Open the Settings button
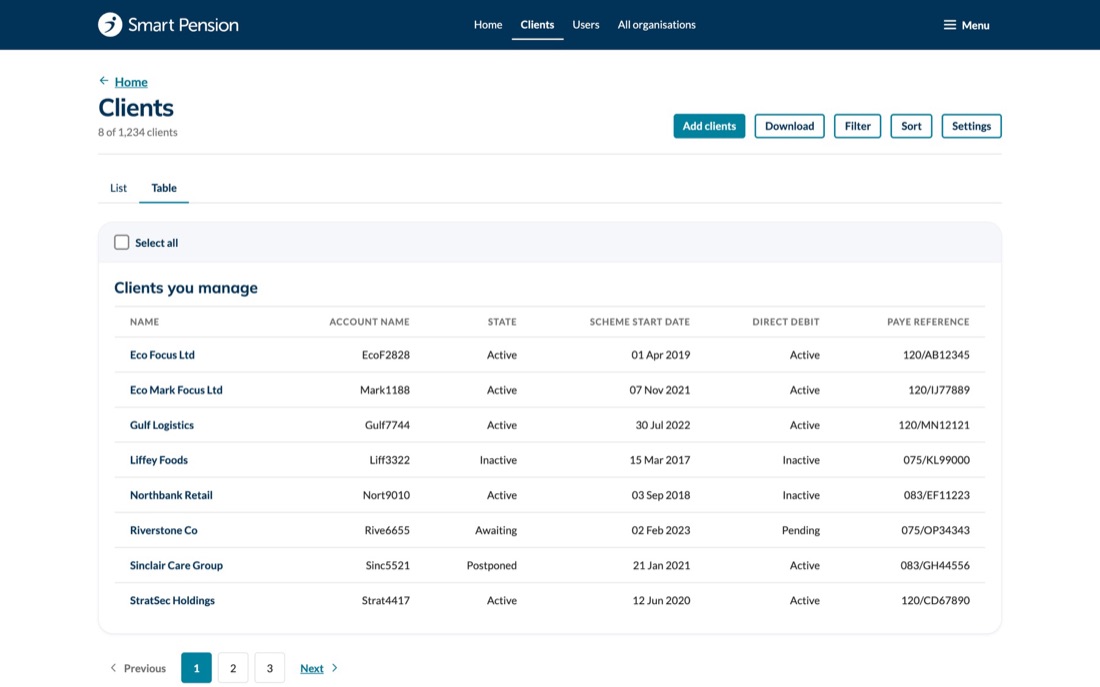 tap(972, 126)
